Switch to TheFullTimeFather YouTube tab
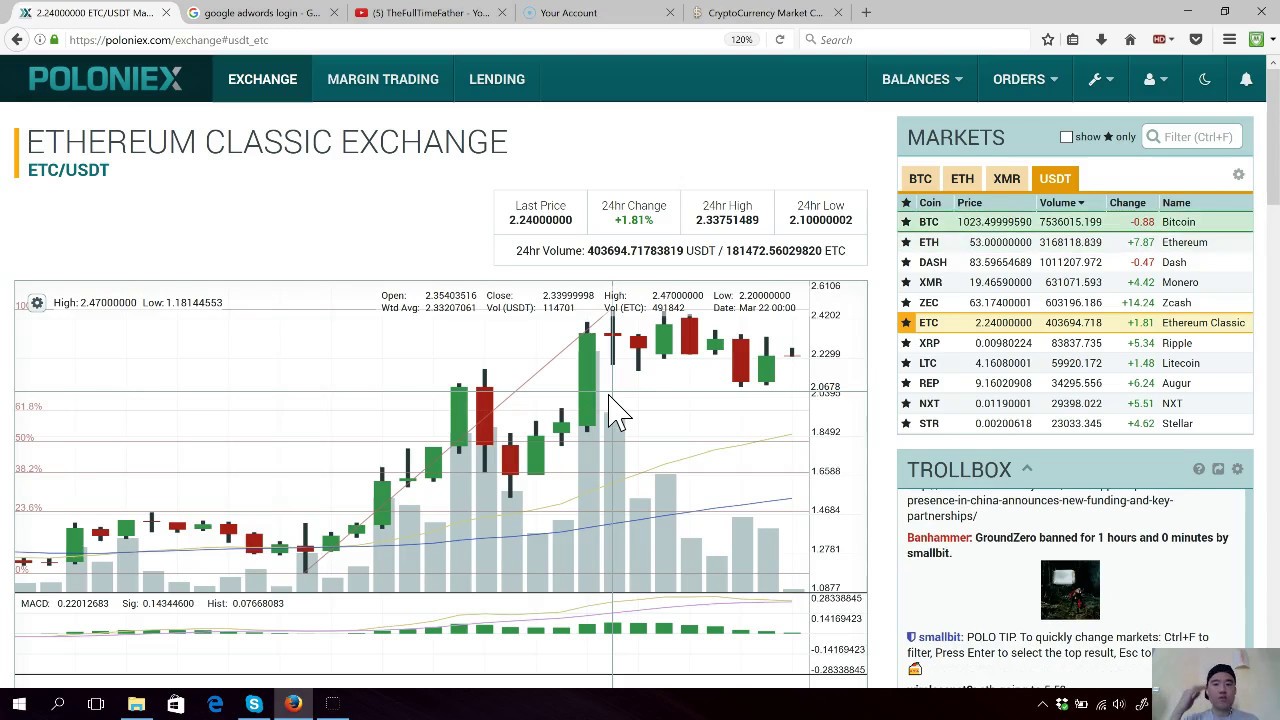 [x=432, y=13]
